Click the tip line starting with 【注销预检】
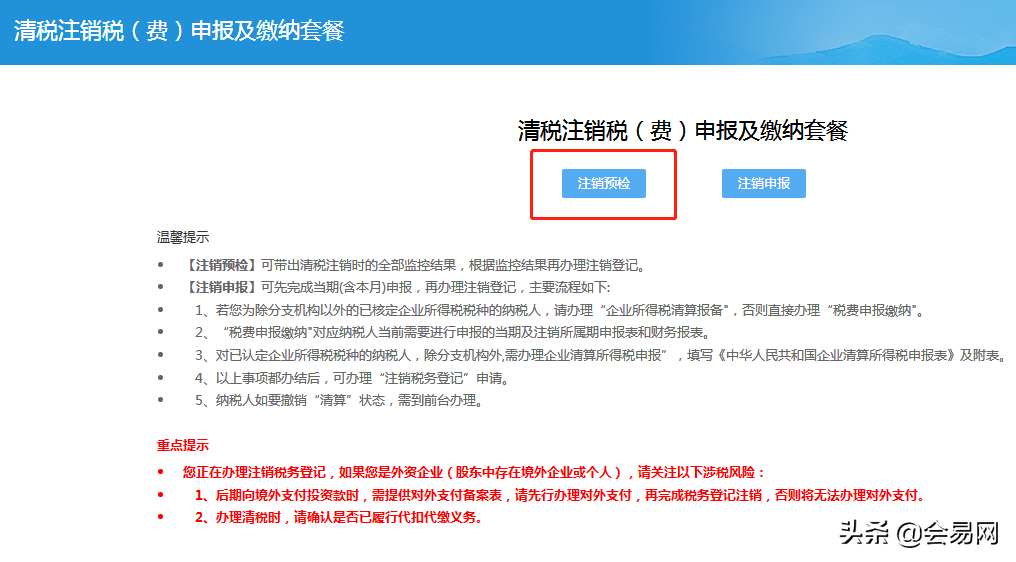Viewport: 1016px width, 562px height. (414, 265)
